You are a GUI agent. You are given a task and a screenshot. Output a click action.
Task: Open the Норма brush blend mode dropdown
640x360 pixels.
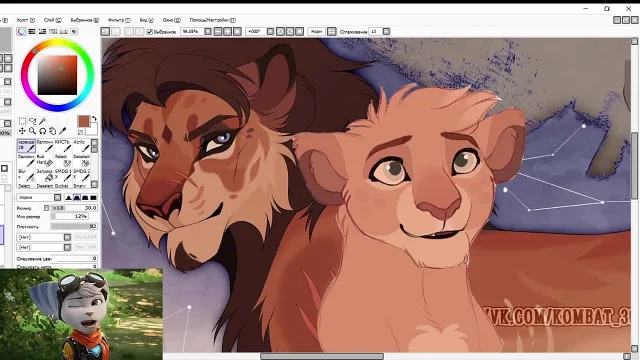pos(39,198)
